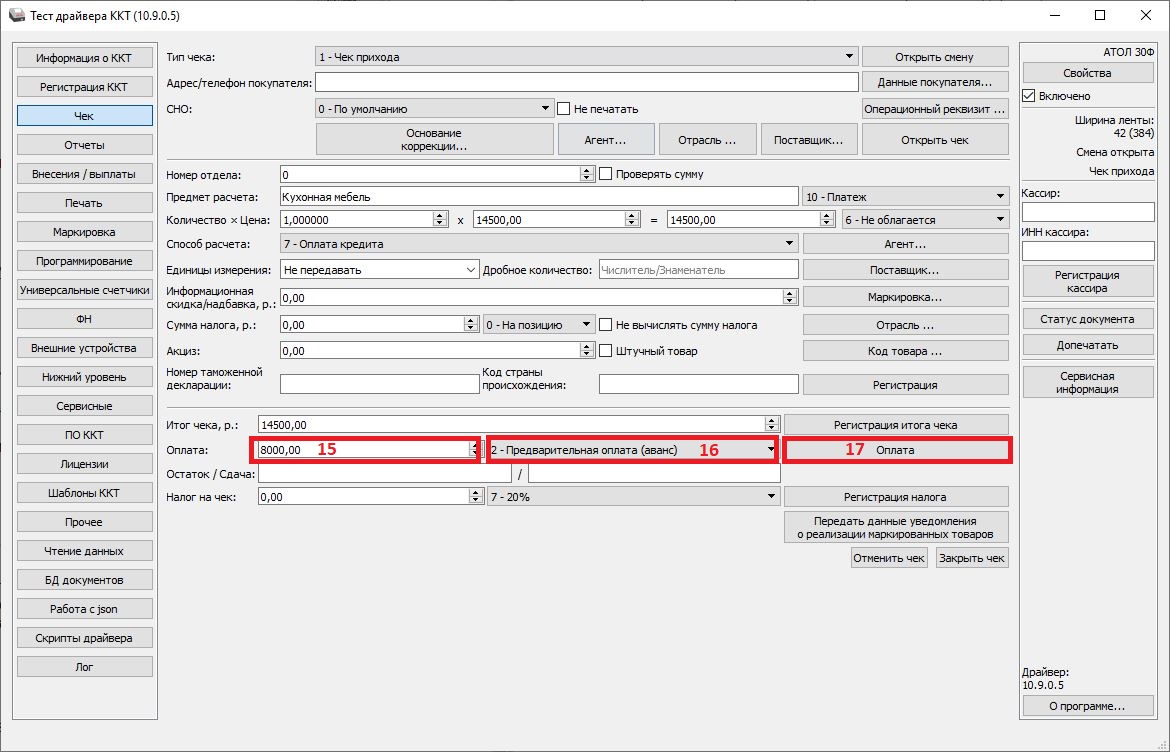Go to the 'Работа с json' section
The width and height of the screenshot is (1170, 752).
tap(85, 609)
